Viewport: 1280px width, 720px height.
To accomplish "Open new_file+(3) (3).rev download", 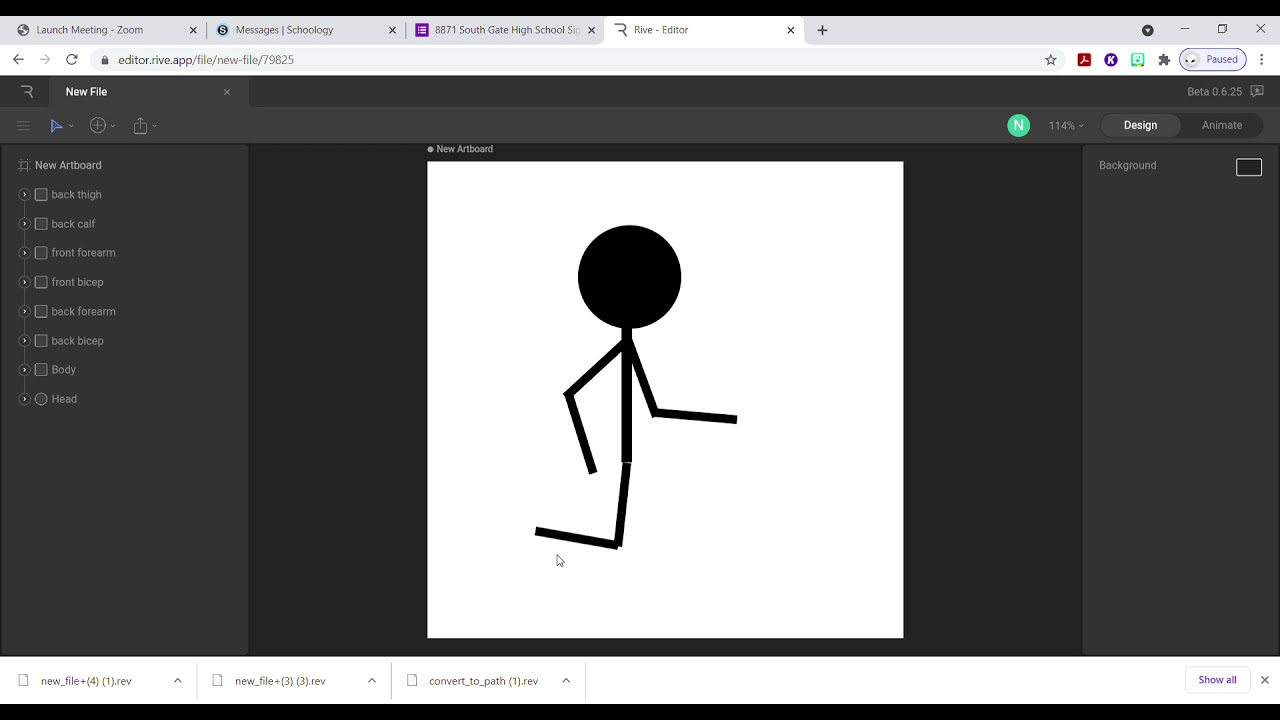I will (280, 681).
